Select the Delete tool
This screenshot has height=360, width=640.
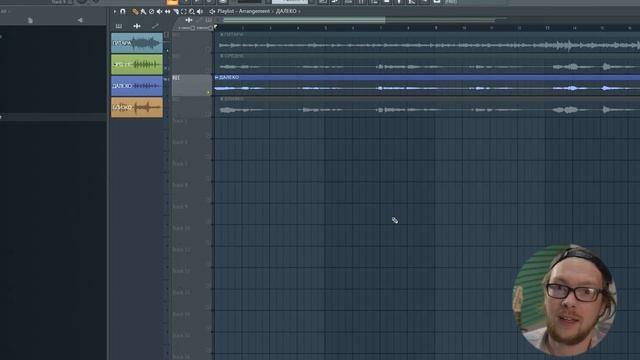[151, 11]
